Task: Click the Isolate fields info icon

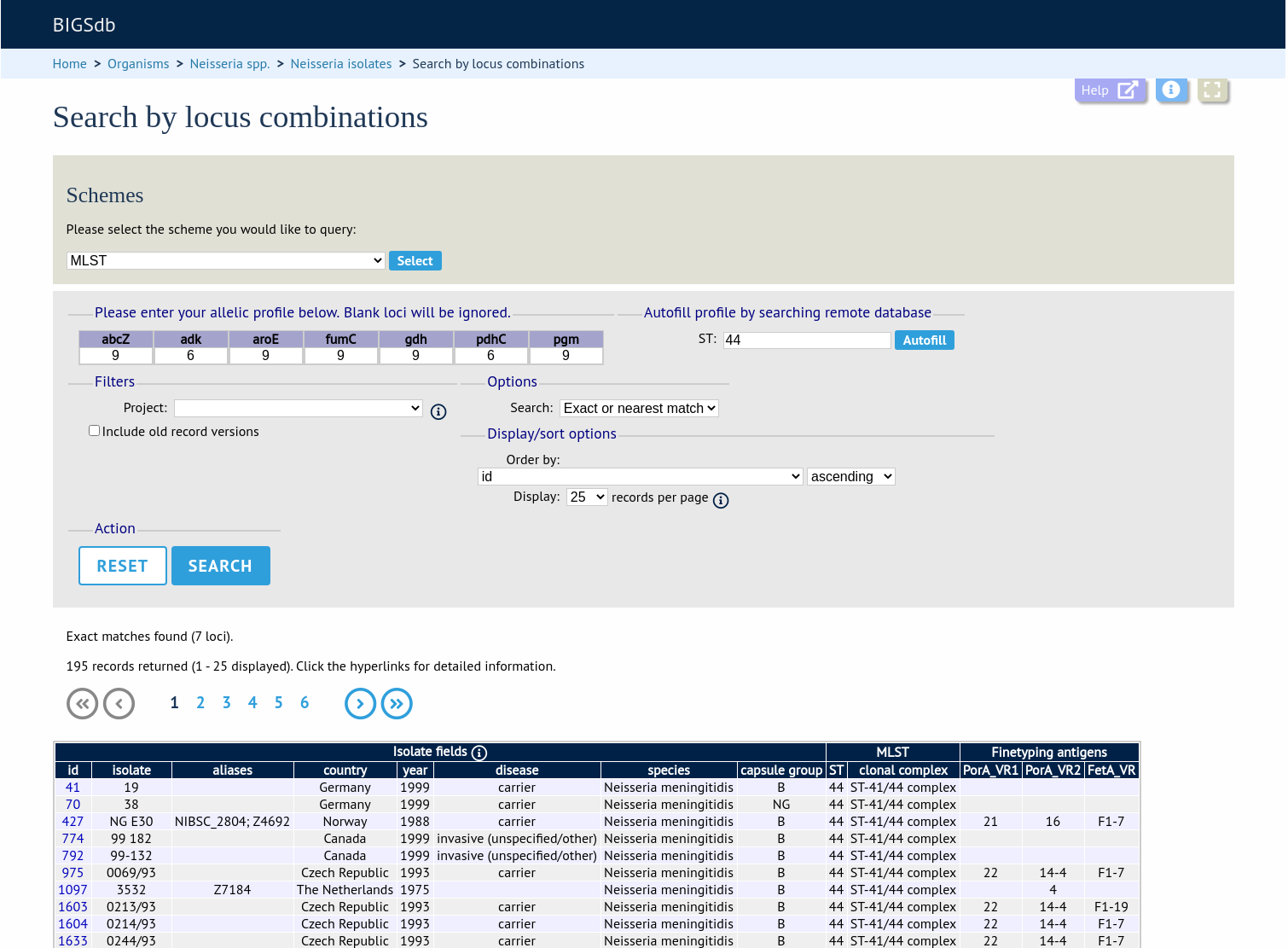Action: (x=479, y=753)
